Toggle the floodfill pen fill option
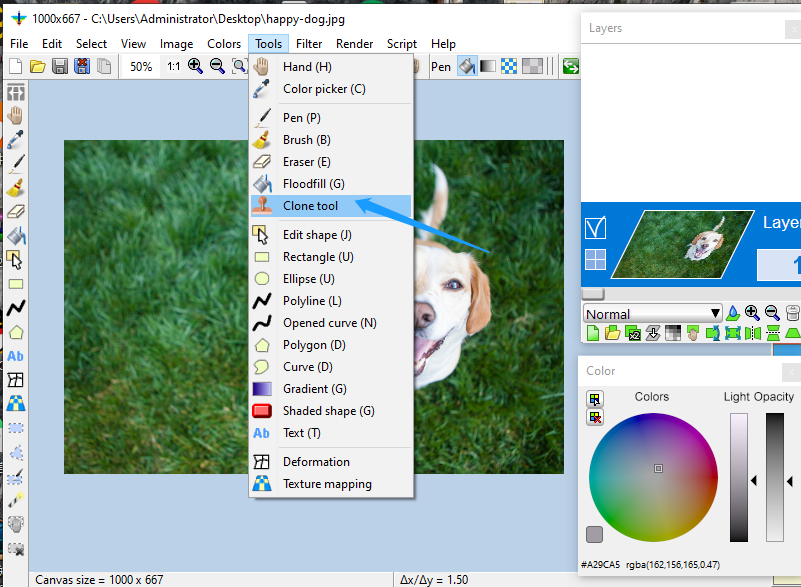This screenshot has height=587, width=801. click(467, 67)
